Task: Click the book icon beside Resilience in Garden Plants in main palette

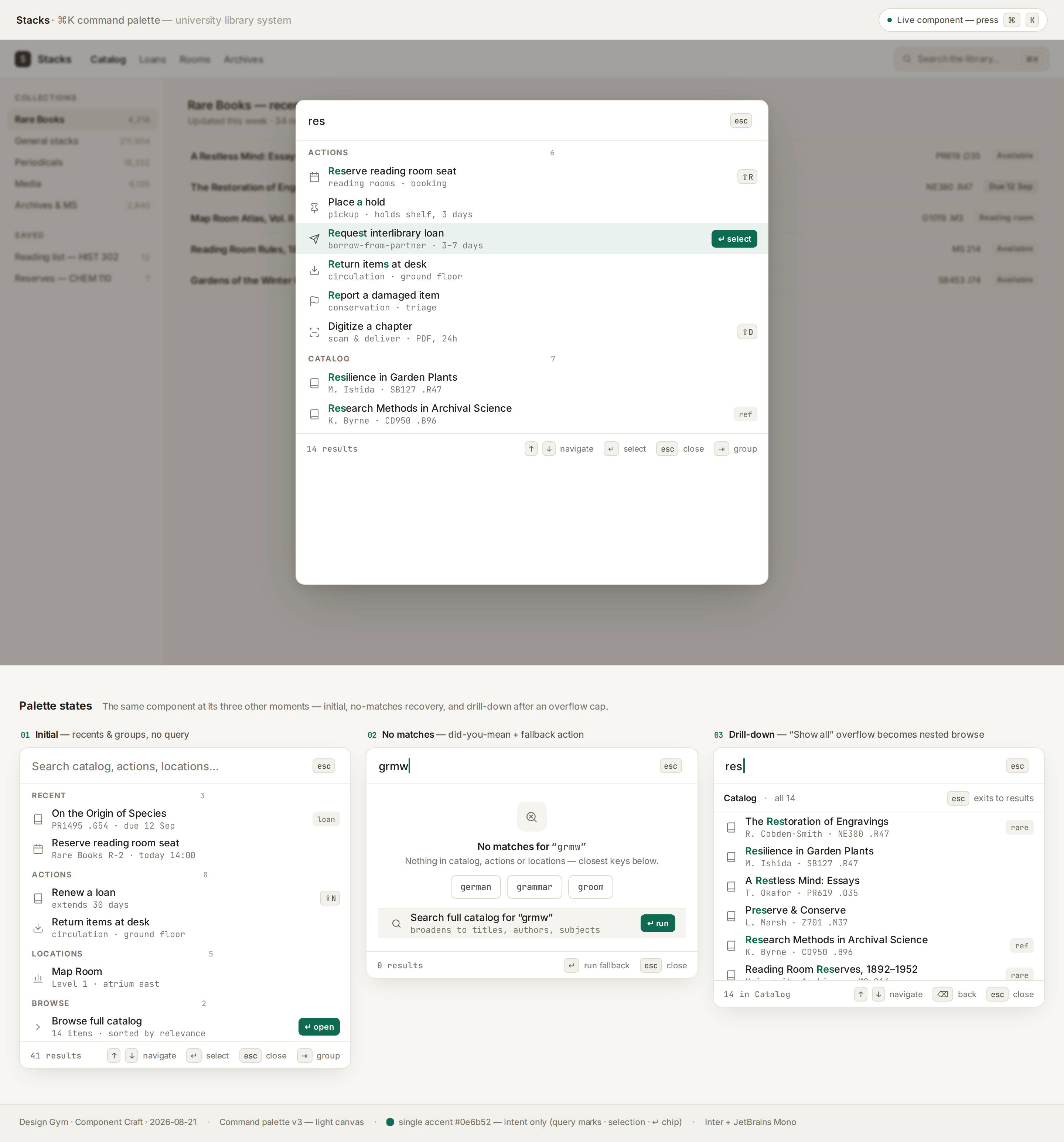Action: (314, 383)
